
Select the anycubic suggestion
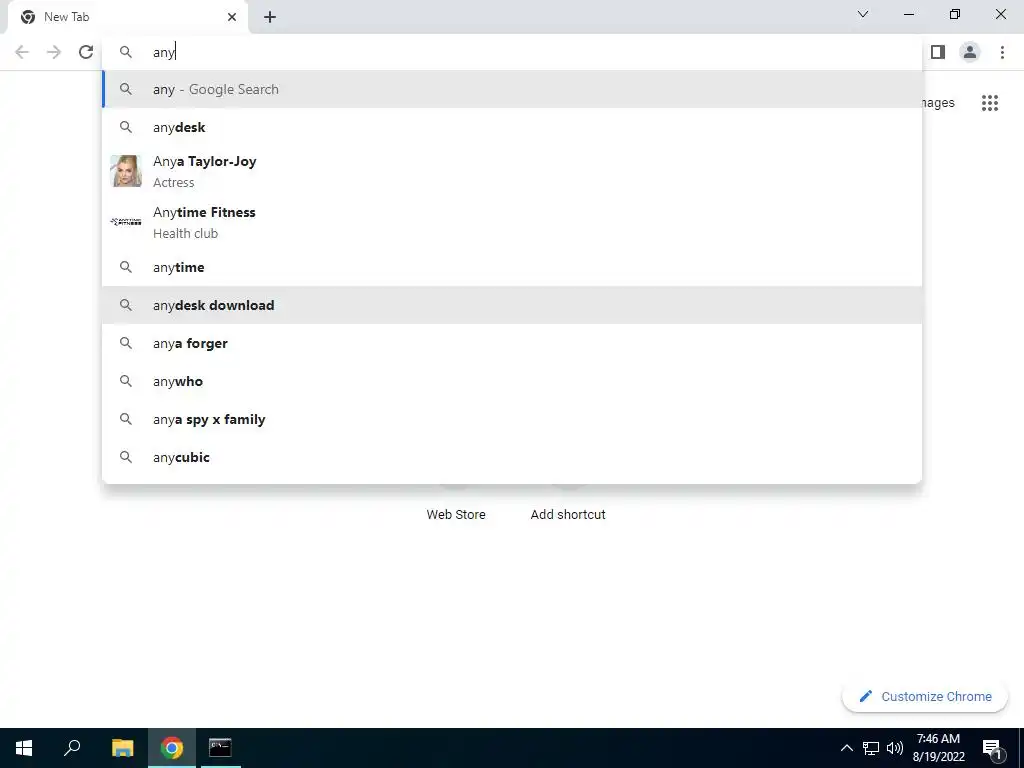512,457
